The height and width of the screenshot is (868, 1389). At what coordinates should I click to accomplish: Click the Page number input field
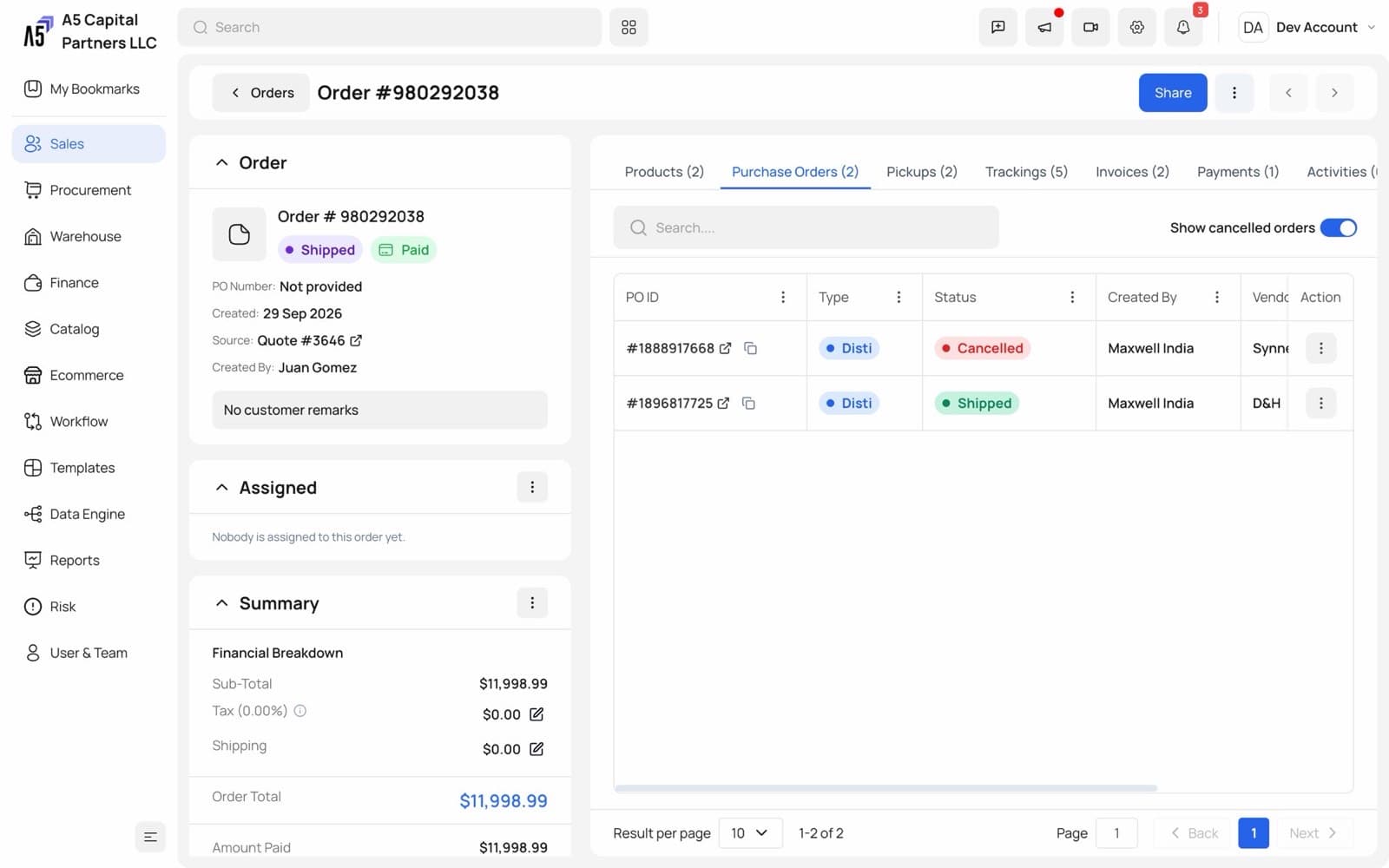coord(1116,833)
